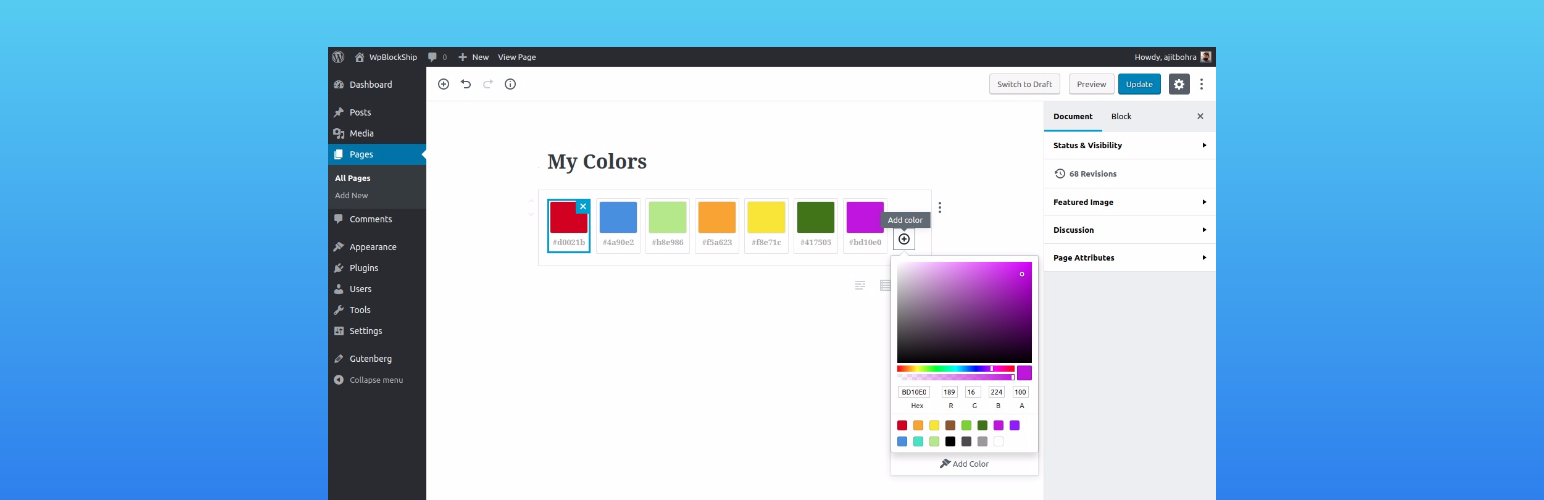Open the WpBlockShip site link
The width and height of the screenshot is (1544, 500).
coord(386,57)
